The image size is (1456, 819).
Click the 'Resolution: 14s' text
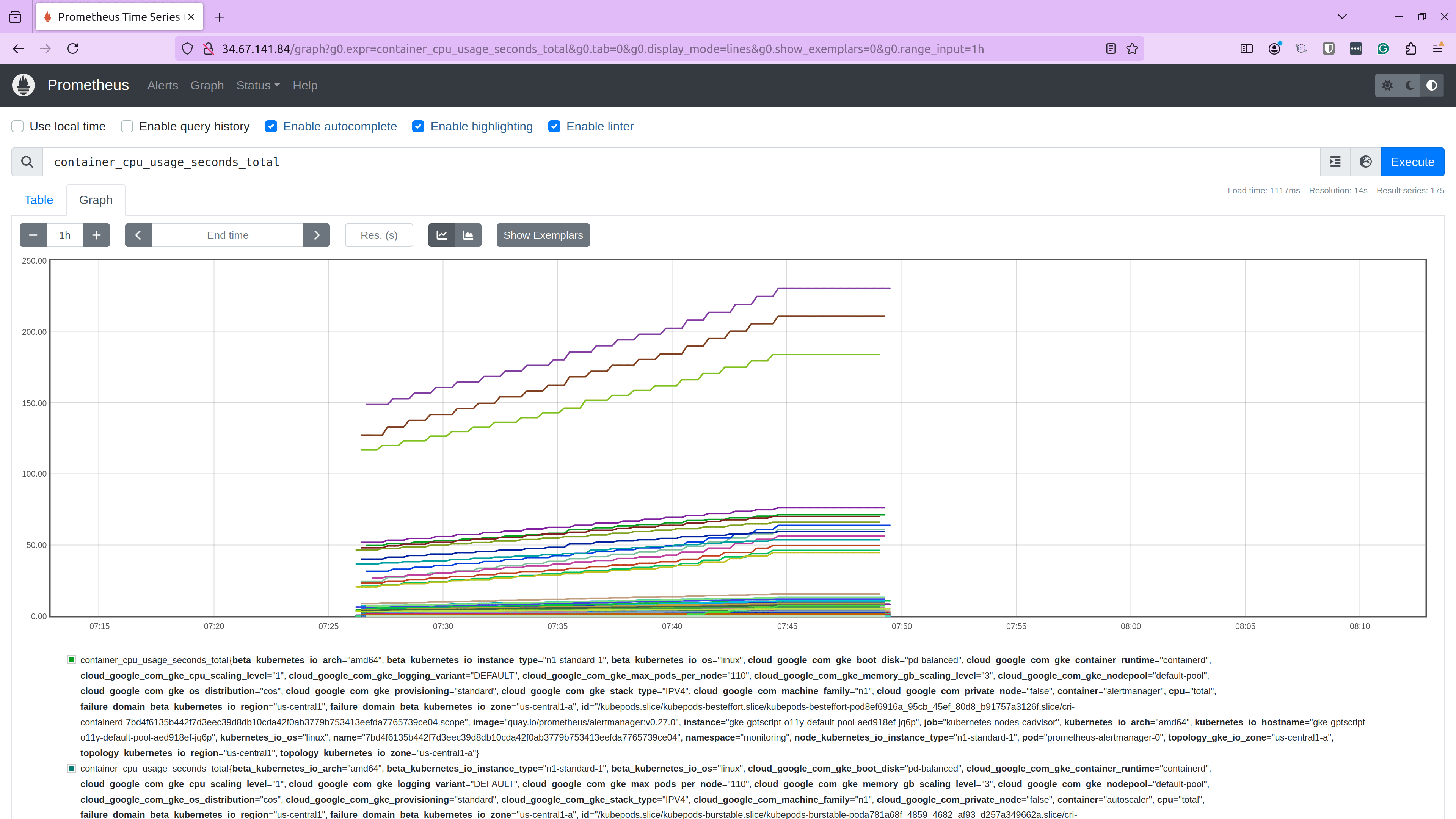click(1338, 190)
